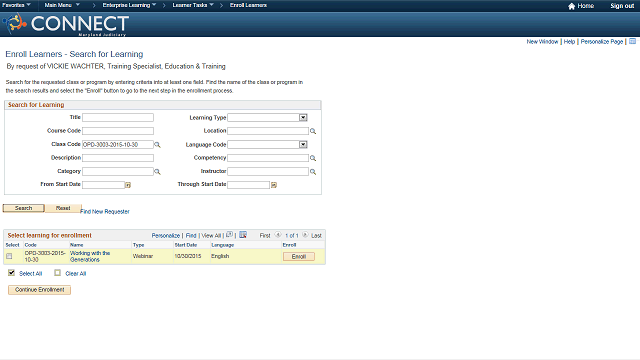Open the Help link
Viewport: 640px width, 360px height.
click(x=569, y=42)
